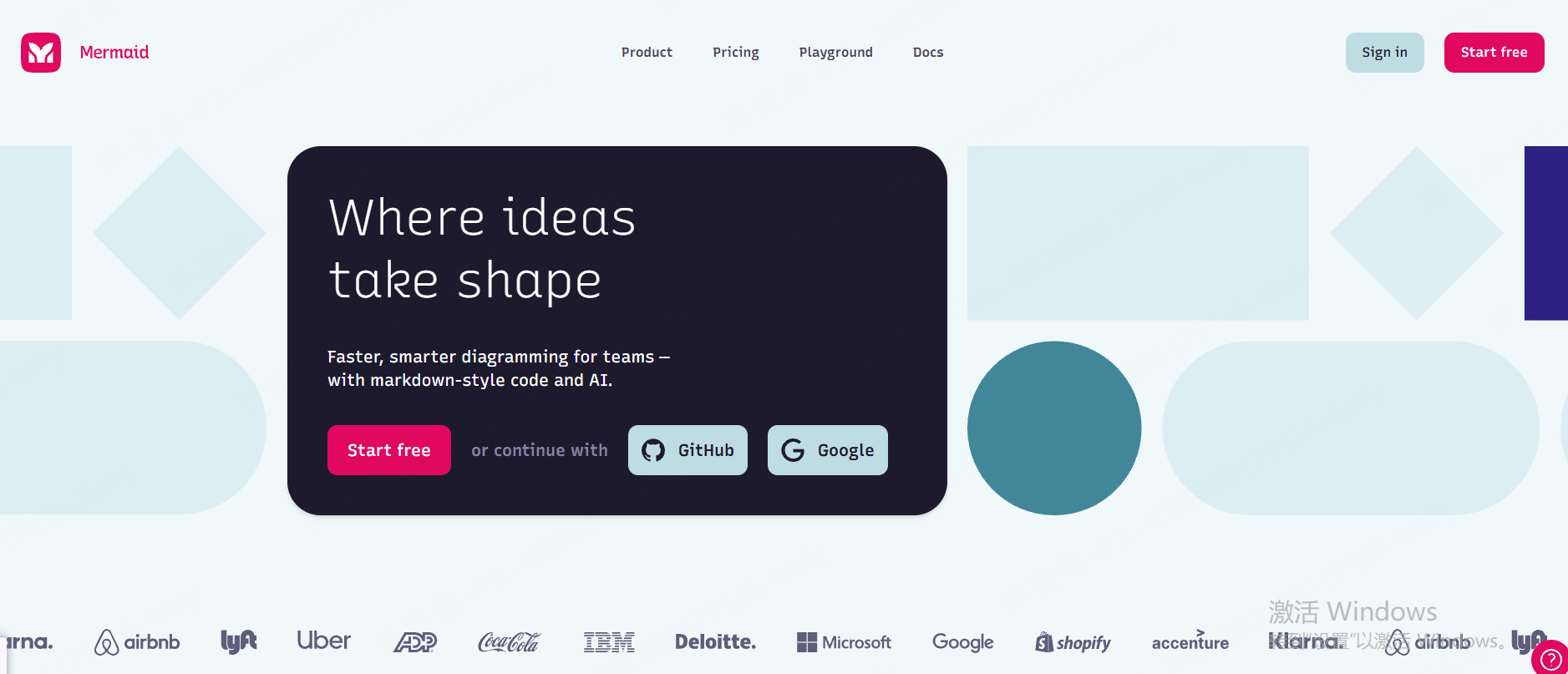Image resolution: width=1568 pixels, height=674 pixels.
Task: Open the Playground link
Action: point(835,52)
